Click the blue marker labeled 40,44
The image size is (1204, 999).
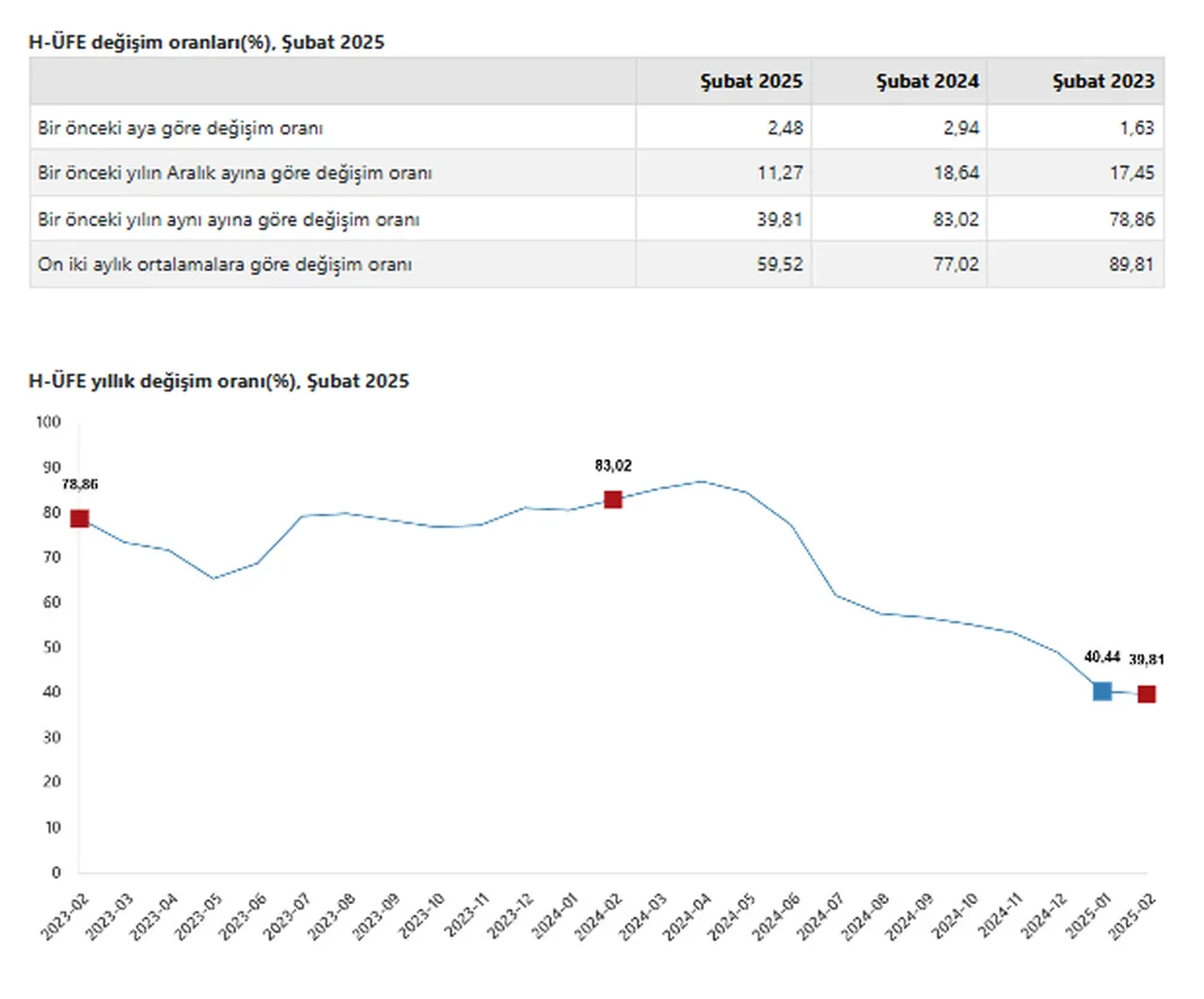[1102, 691]
